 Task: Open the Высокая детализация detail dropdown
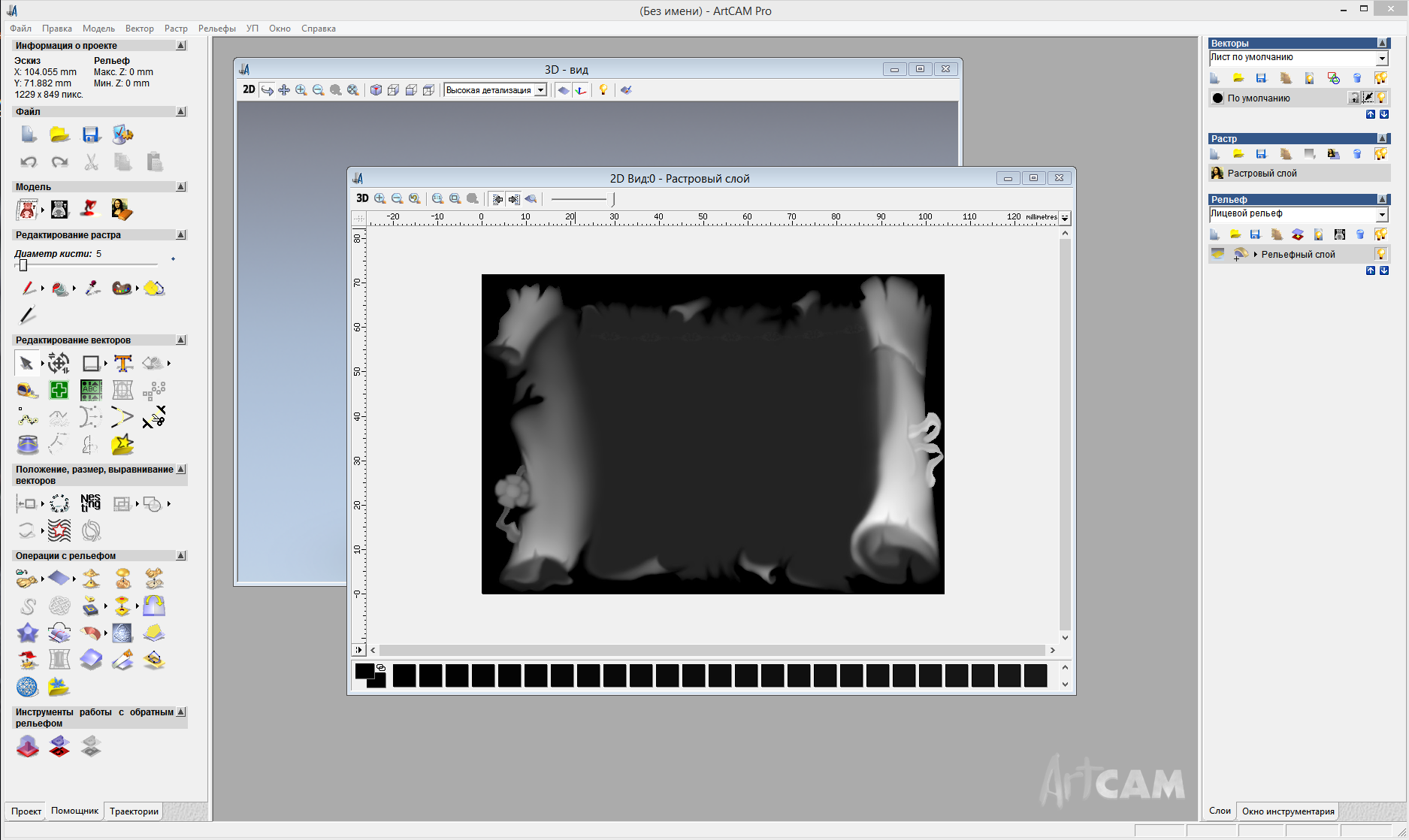click(540, 90)
